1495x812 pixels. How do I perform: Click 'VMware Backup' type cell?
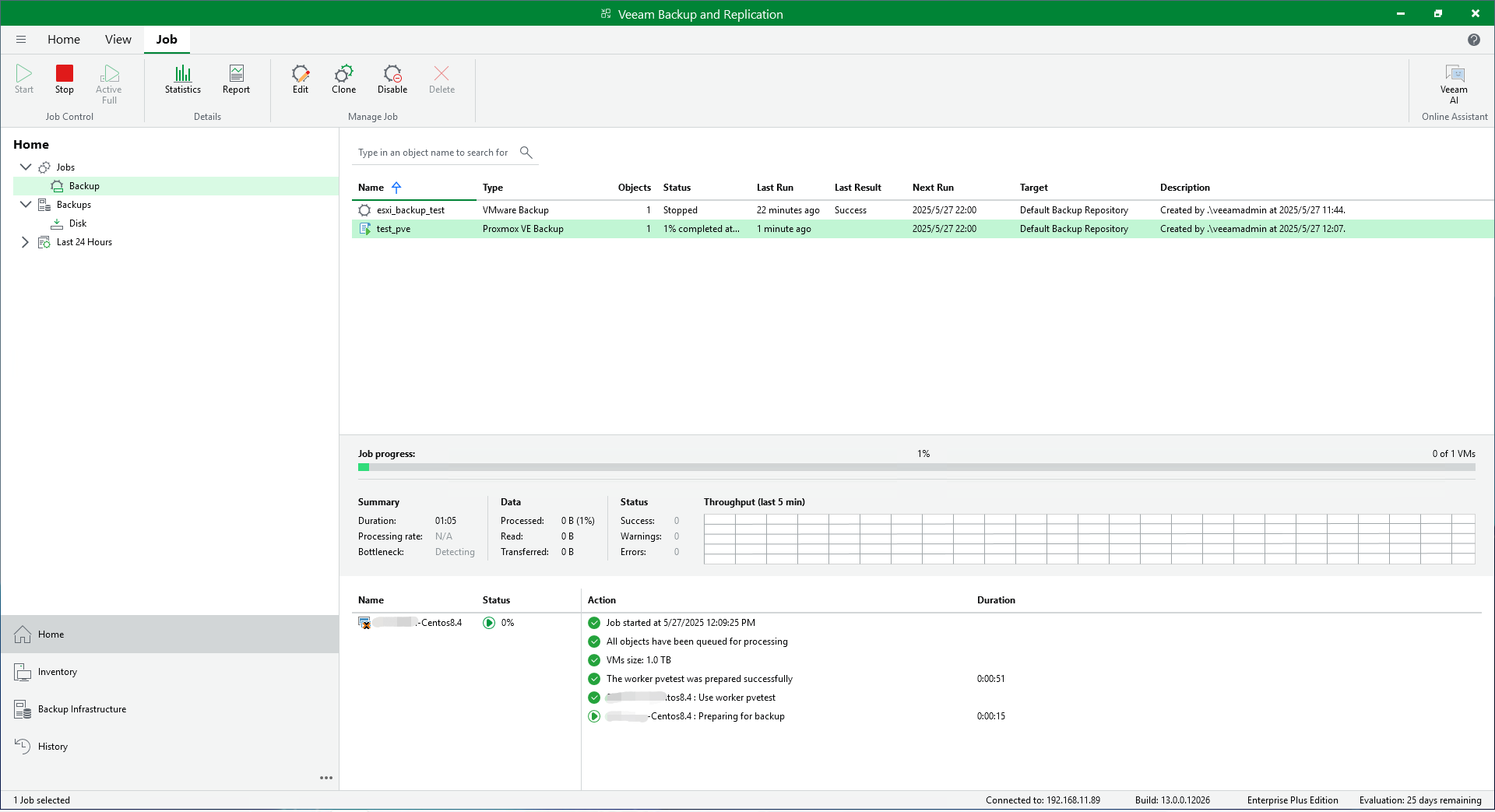tap(515, 210)
